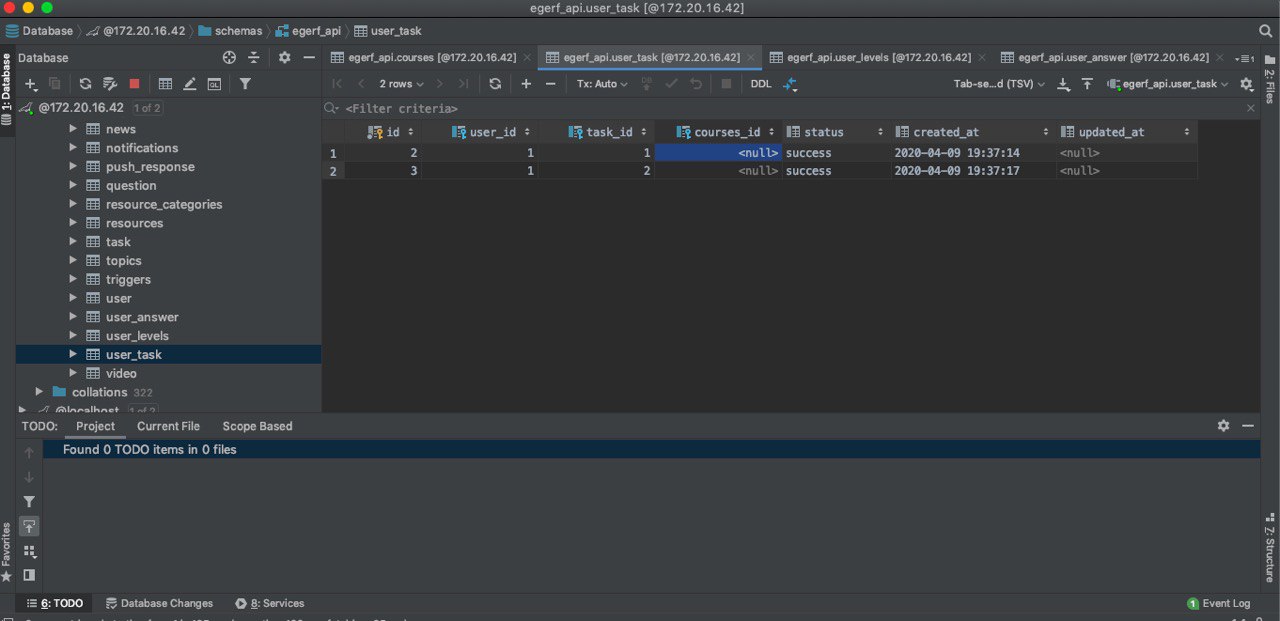
Task: Open the query console QL icon
Action: click(214, 84)
